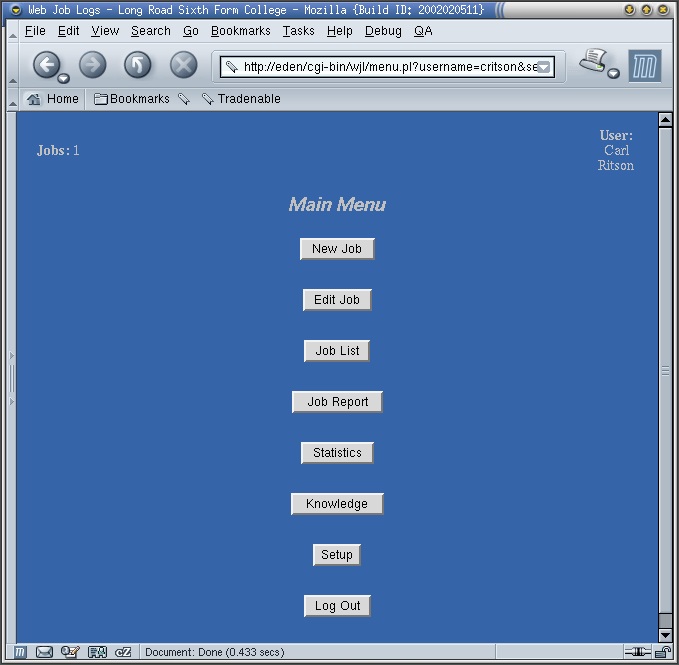The width and height of the screenshot is (679, 665).
Task: Click Home on the personal toolbar
Action: tap(52, 99)
